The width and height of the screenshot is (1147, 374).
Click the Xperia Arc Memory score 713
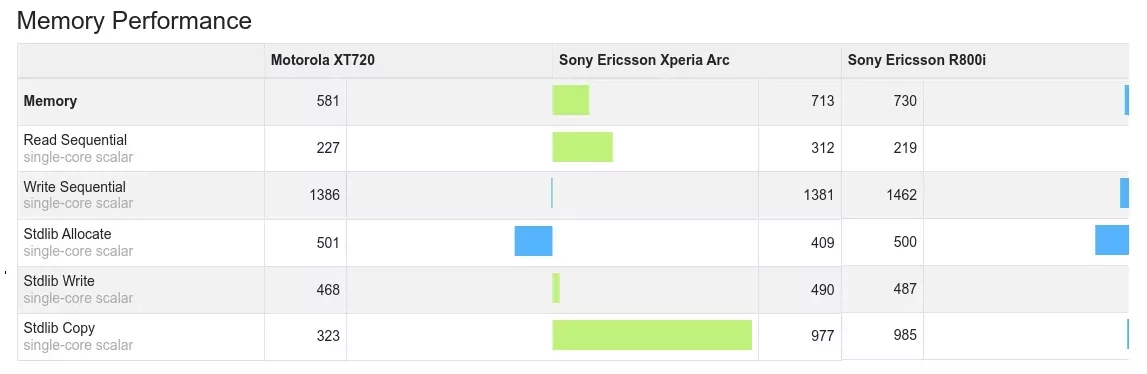click(x=823, y=101)
